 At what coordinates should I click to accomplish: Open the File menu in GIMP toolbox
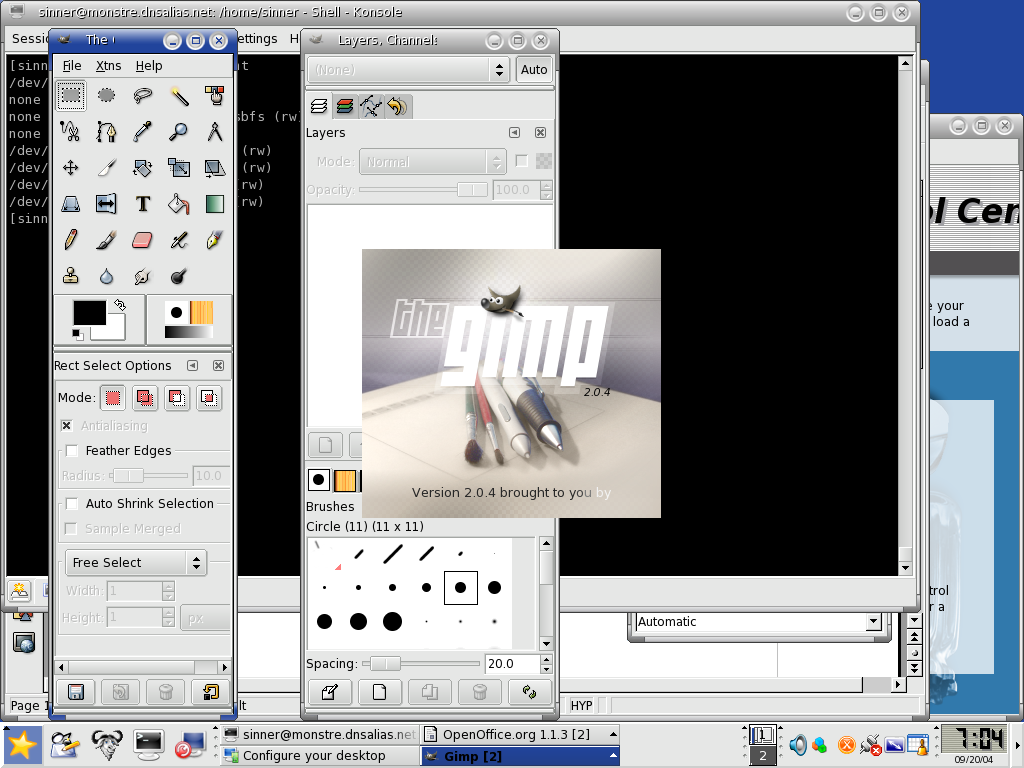pos(72,66)
